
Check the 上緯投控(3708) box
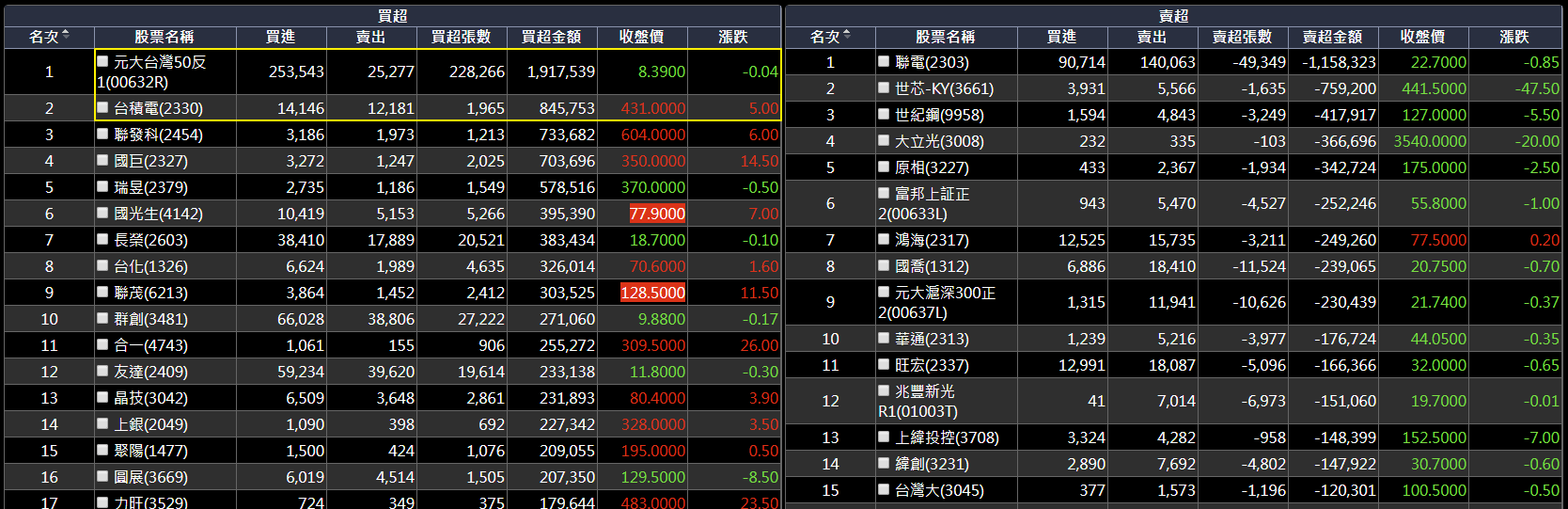884,437
